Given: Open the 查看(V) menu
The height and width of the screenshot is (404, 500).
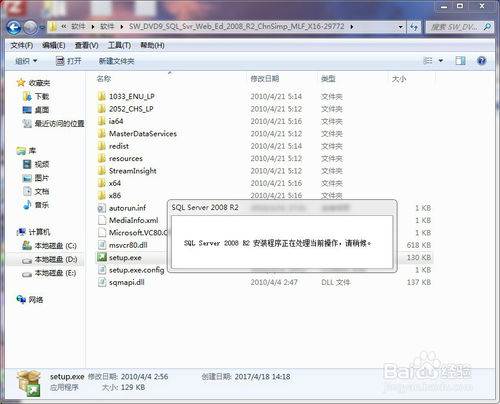Looking at the screenshot, I should (86, 45).
